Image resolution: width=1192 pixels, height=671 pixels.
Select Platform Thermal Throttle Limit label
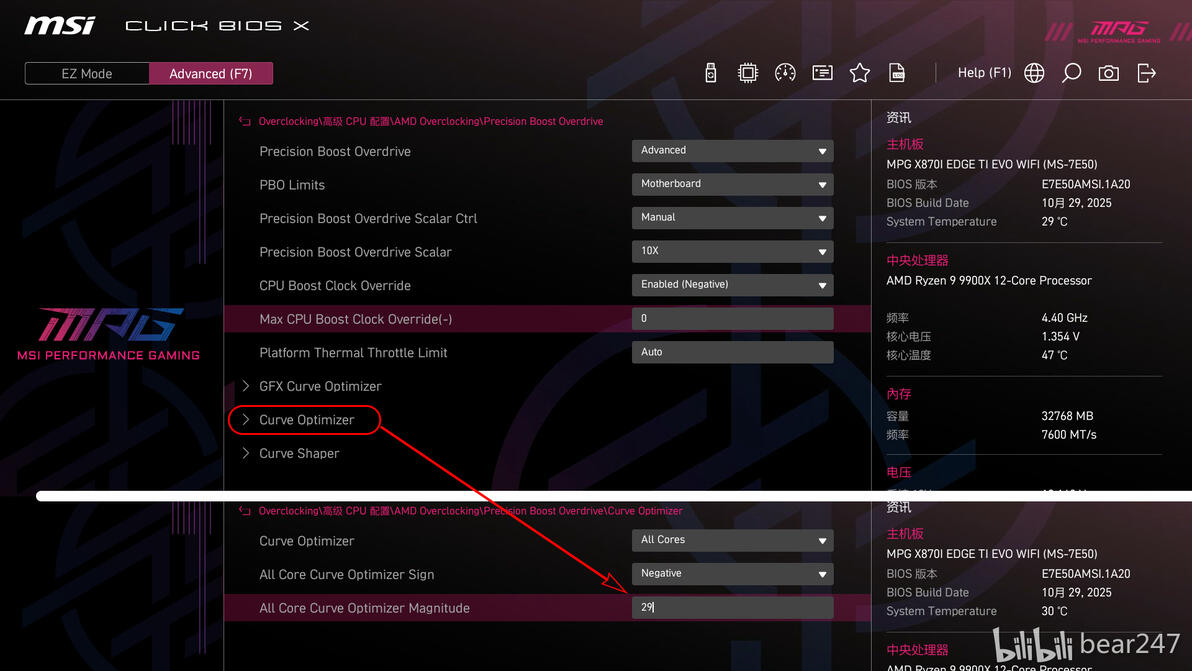point(353,353)
